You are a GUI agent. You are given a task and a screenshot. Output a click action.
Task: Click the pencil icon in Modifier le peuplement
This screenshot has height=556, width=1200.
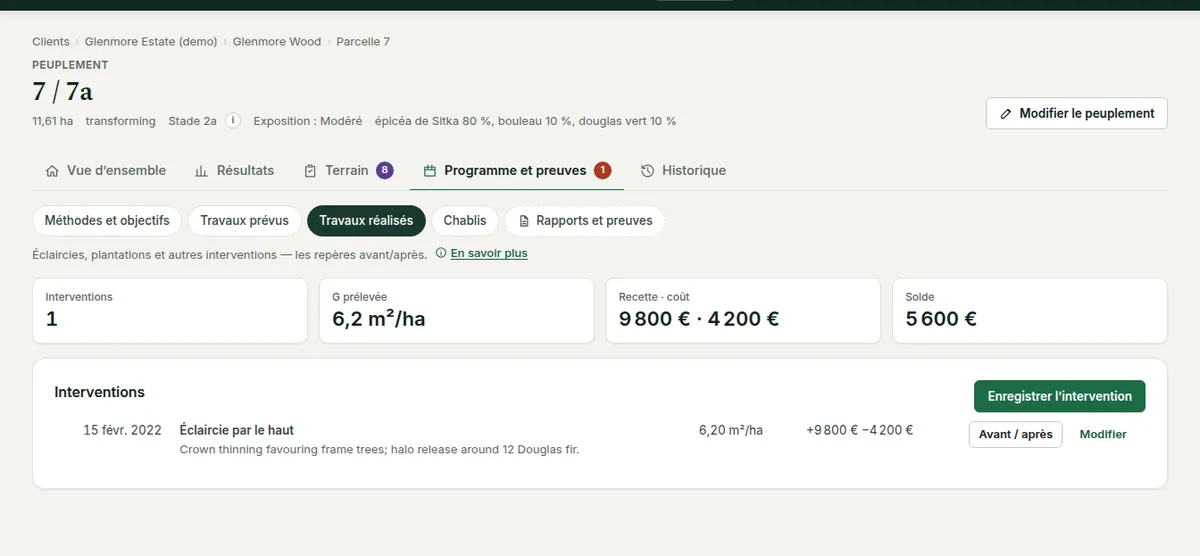[x=1006, y=114]
